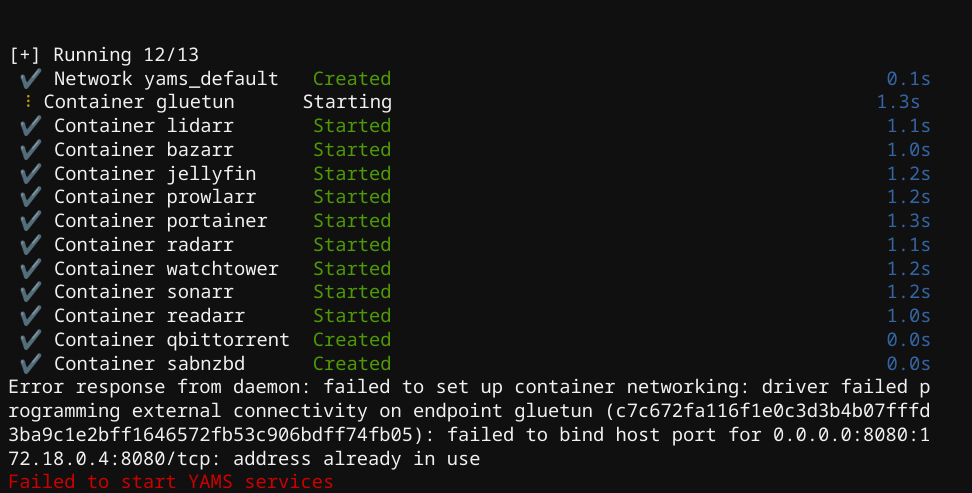
Task: Click the 1.3s duration for gluetun
Action: (x=898, y=102)
